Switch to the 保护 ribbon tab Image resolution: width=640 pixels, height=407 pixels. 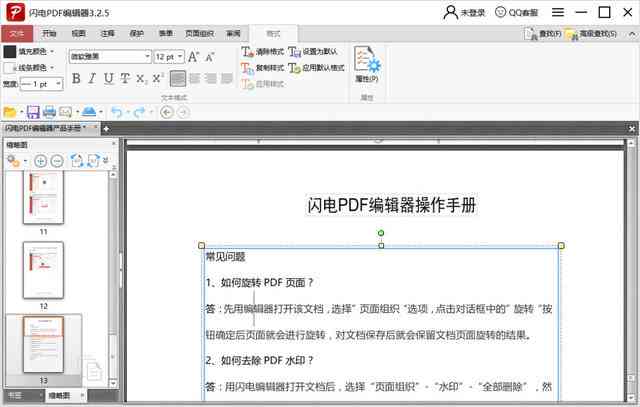pyautogui.click(x=137, y=33)
